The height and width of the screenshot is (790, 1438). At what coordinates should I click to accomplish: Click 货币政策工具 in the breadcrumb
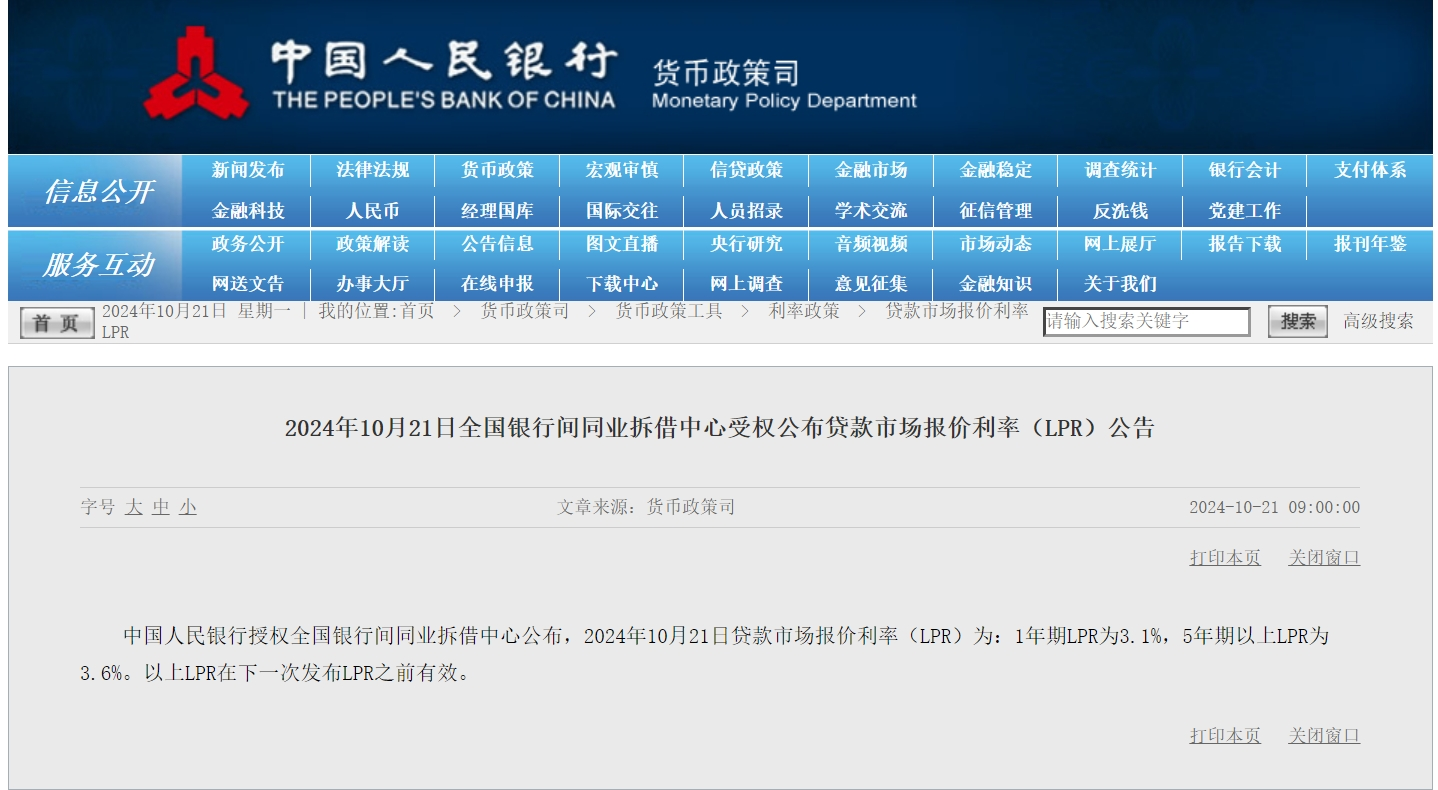tap(669, 311)
